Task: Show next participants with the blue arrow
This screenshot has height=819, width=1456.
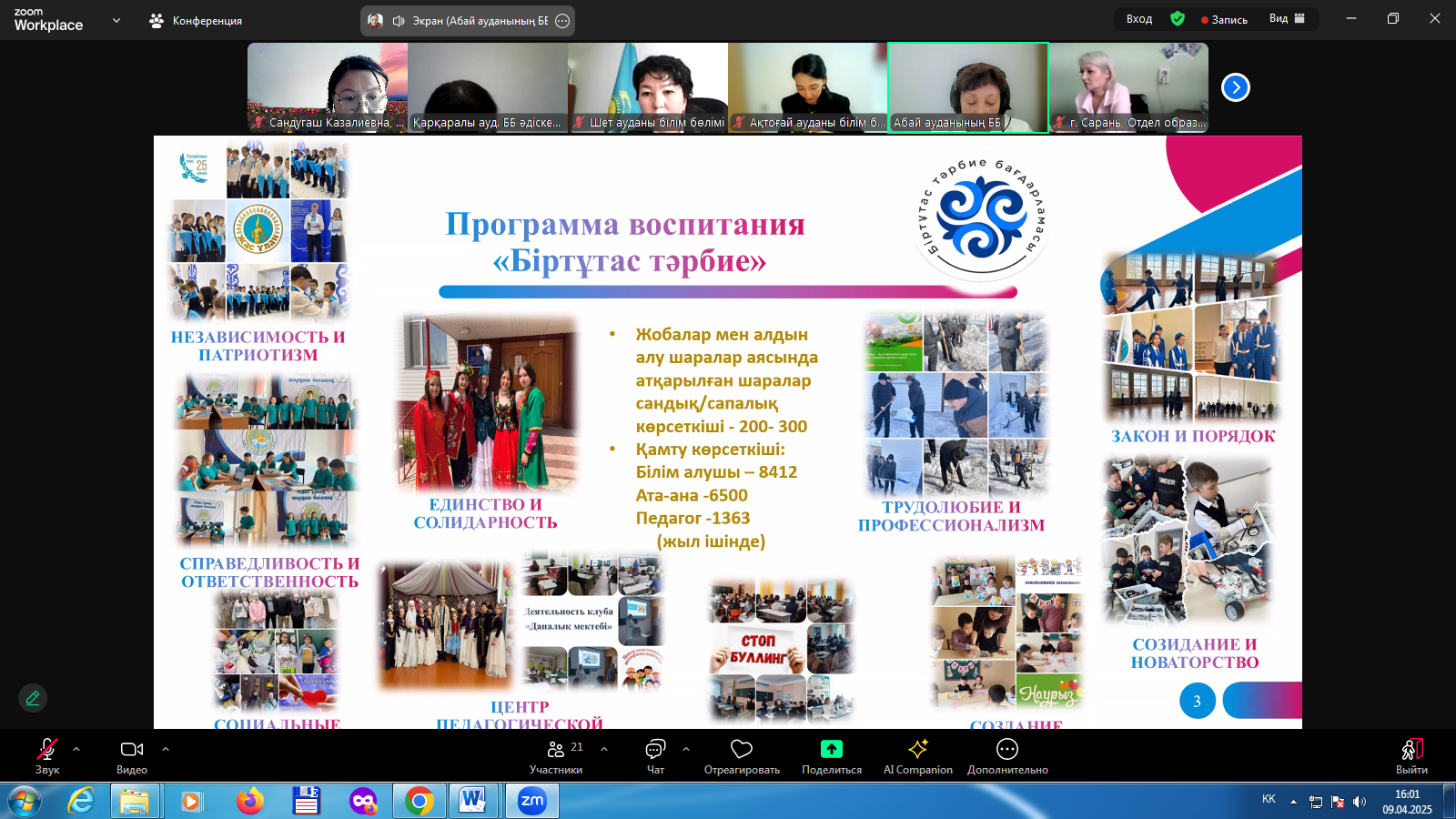Action: (x=1235, y=87)
